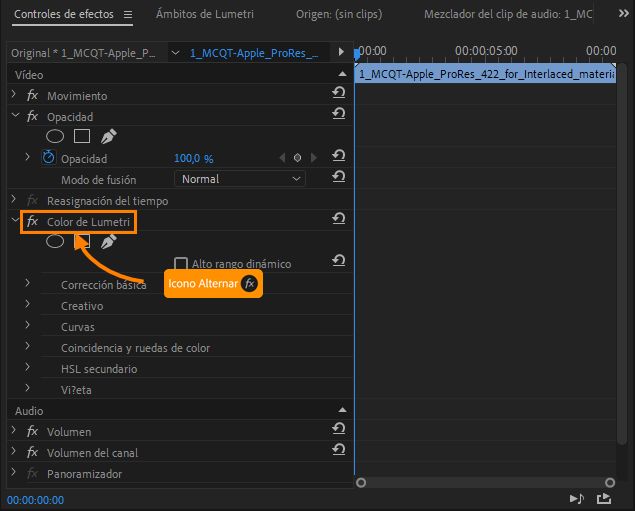Collapse the Opacidad effect group
Screen dimensions: 635x511
point(15,115)
